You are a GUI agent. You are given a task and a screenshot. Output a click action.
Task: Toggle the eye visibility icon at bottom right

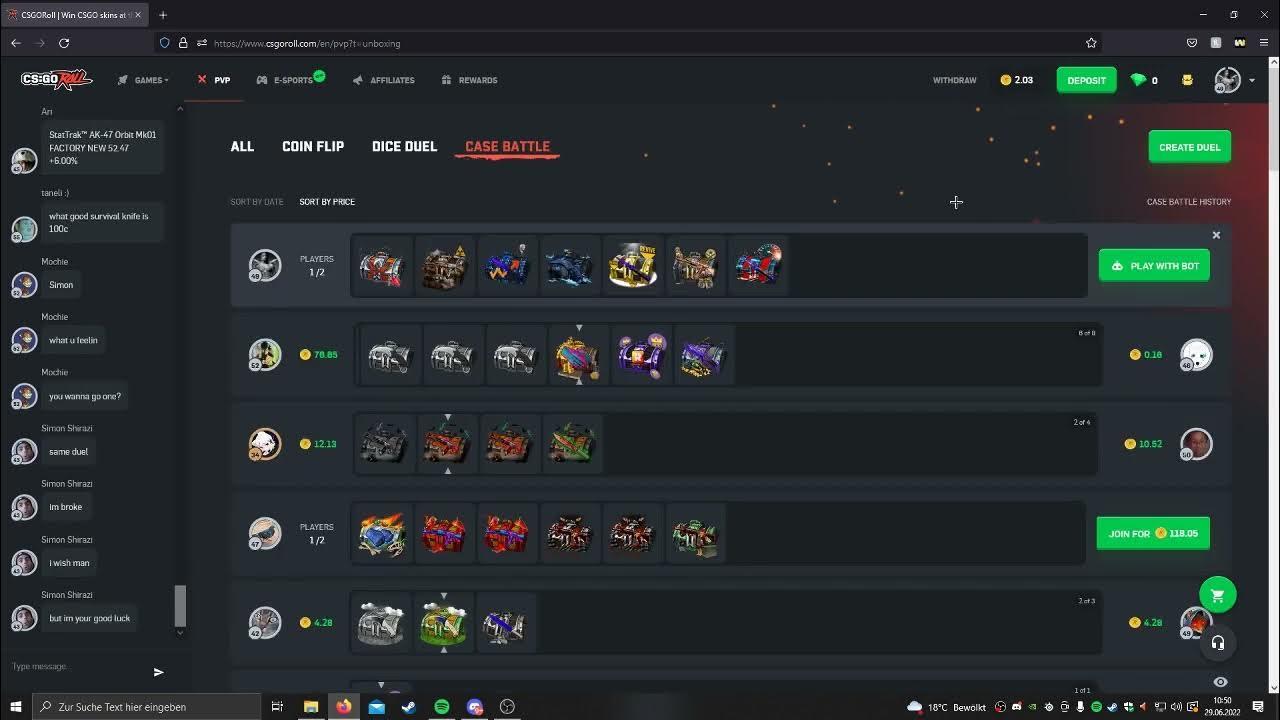1220,682
